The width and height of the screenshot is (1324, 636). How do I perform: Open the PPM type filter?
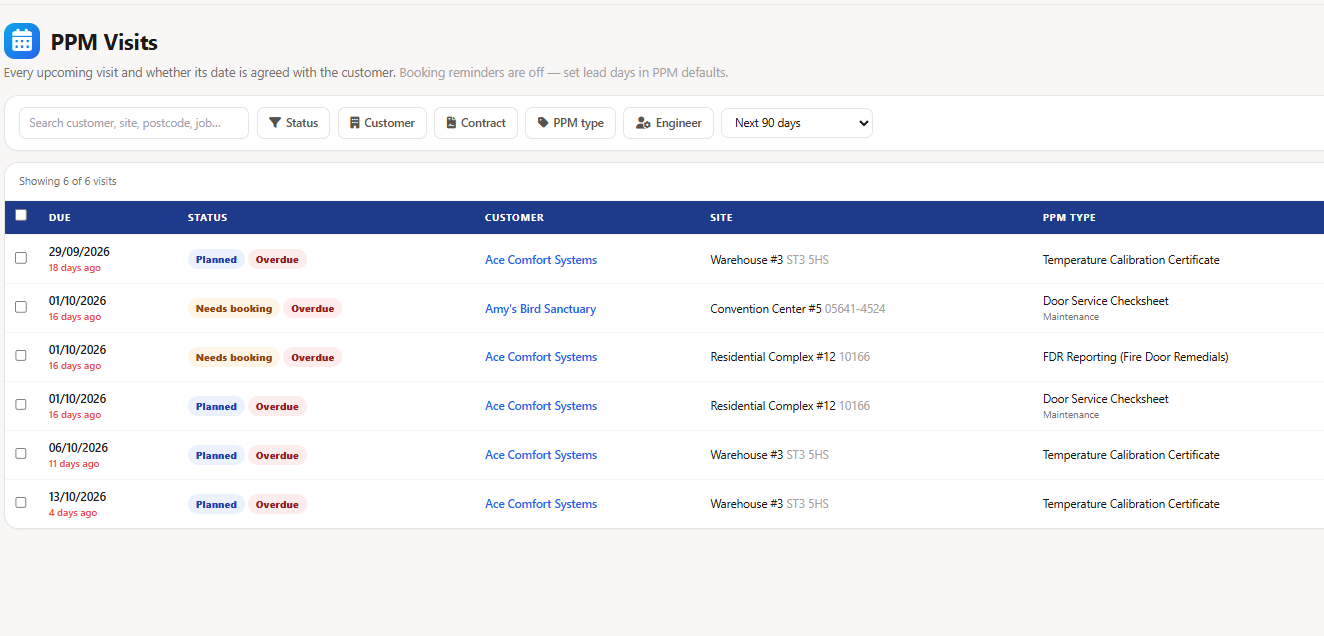pos(570,123)
